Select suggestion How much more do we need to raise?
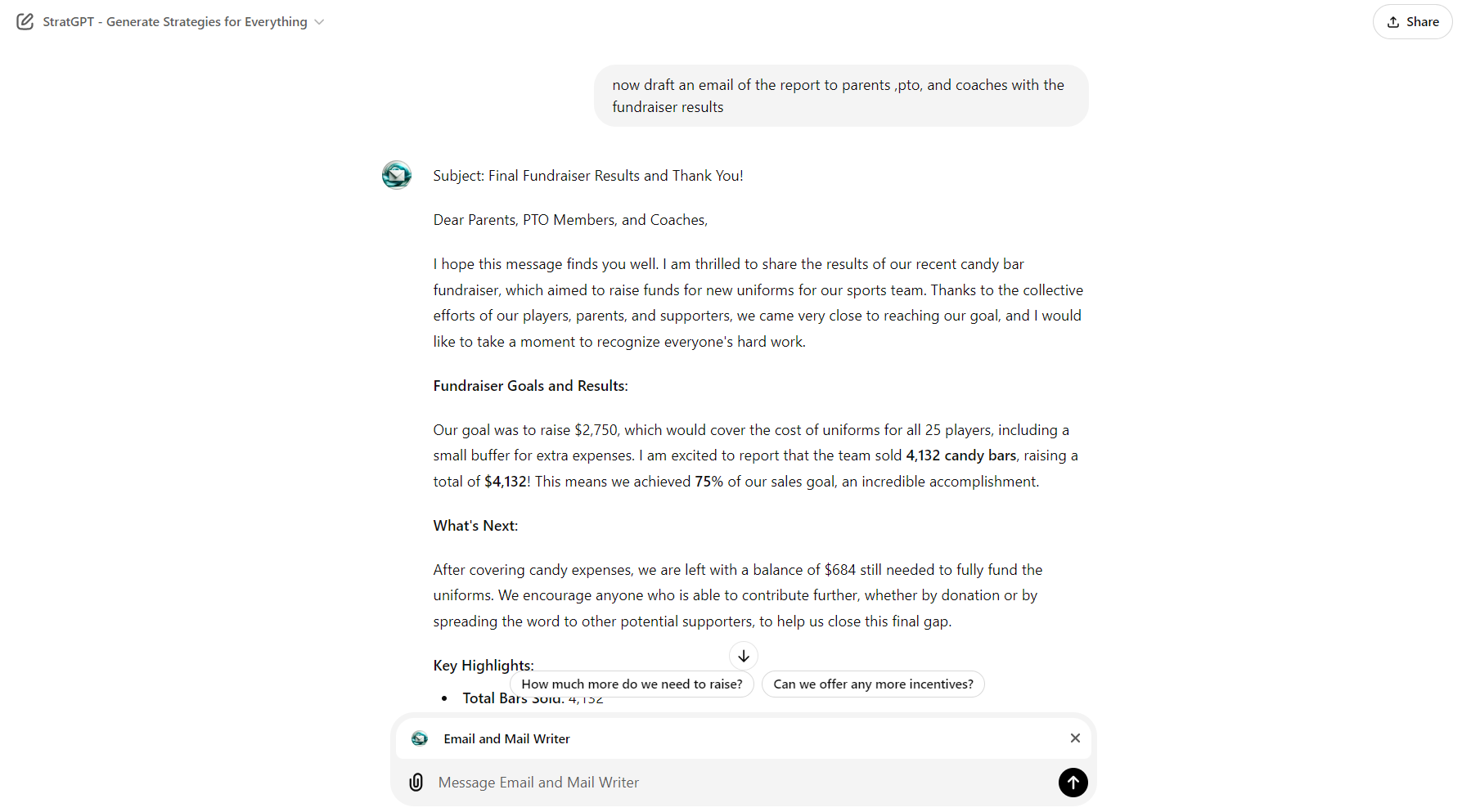The height and width of the screenshot is (812, 1462). tap(632, 684)
